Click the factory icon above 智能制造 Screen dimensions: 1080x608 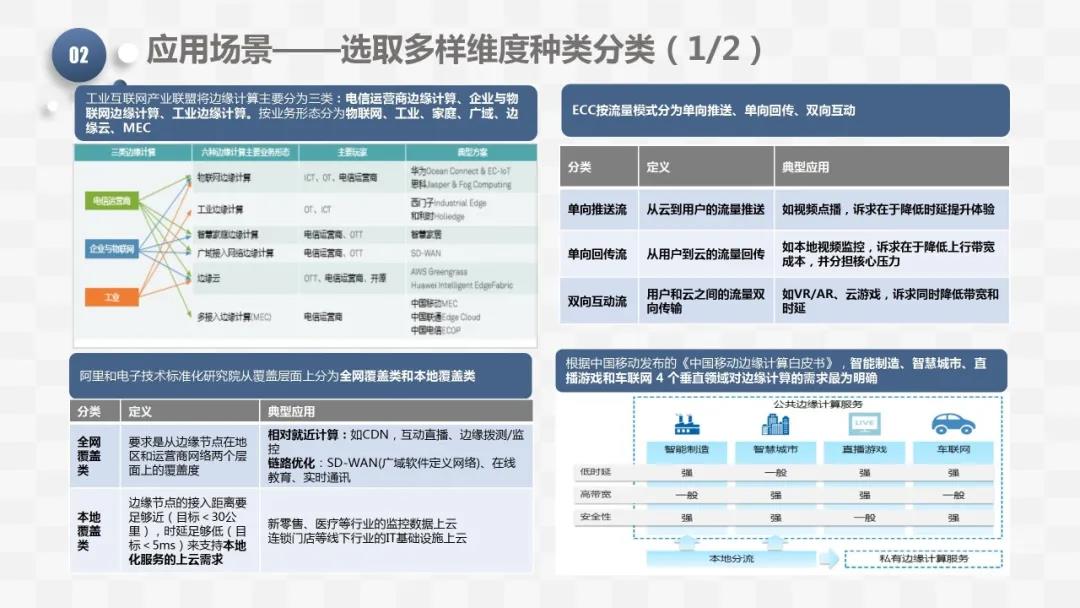click(687, 424)
